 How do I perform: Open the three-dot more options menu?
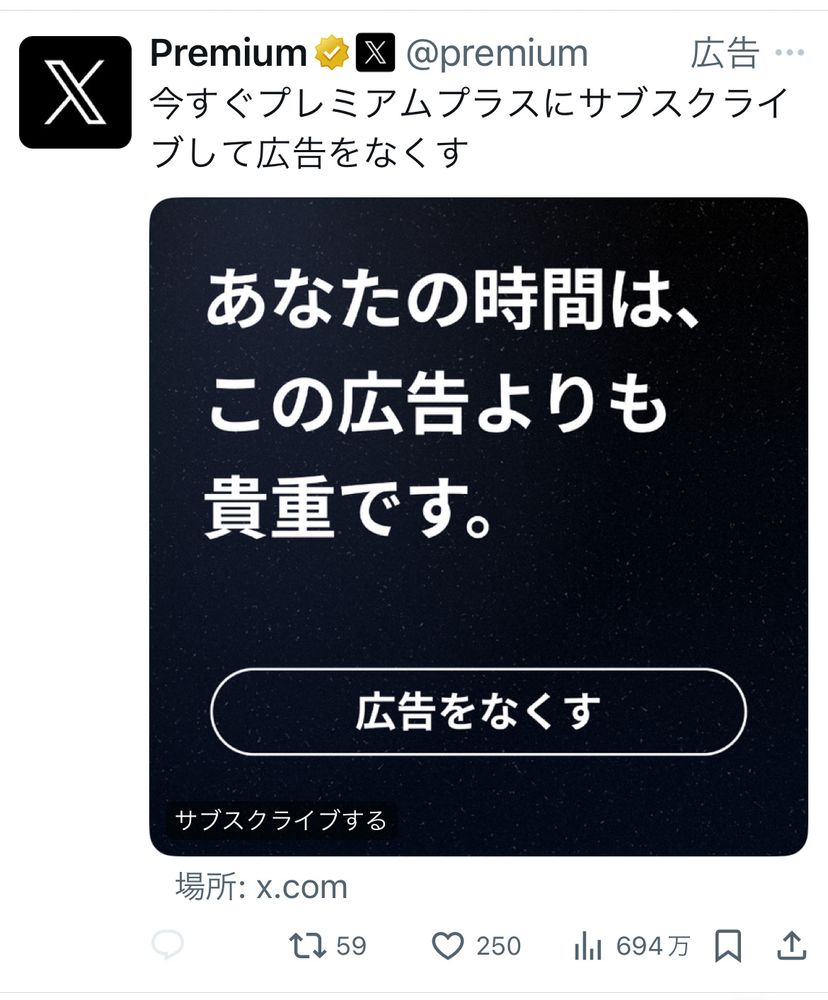[x=790, y=52]
